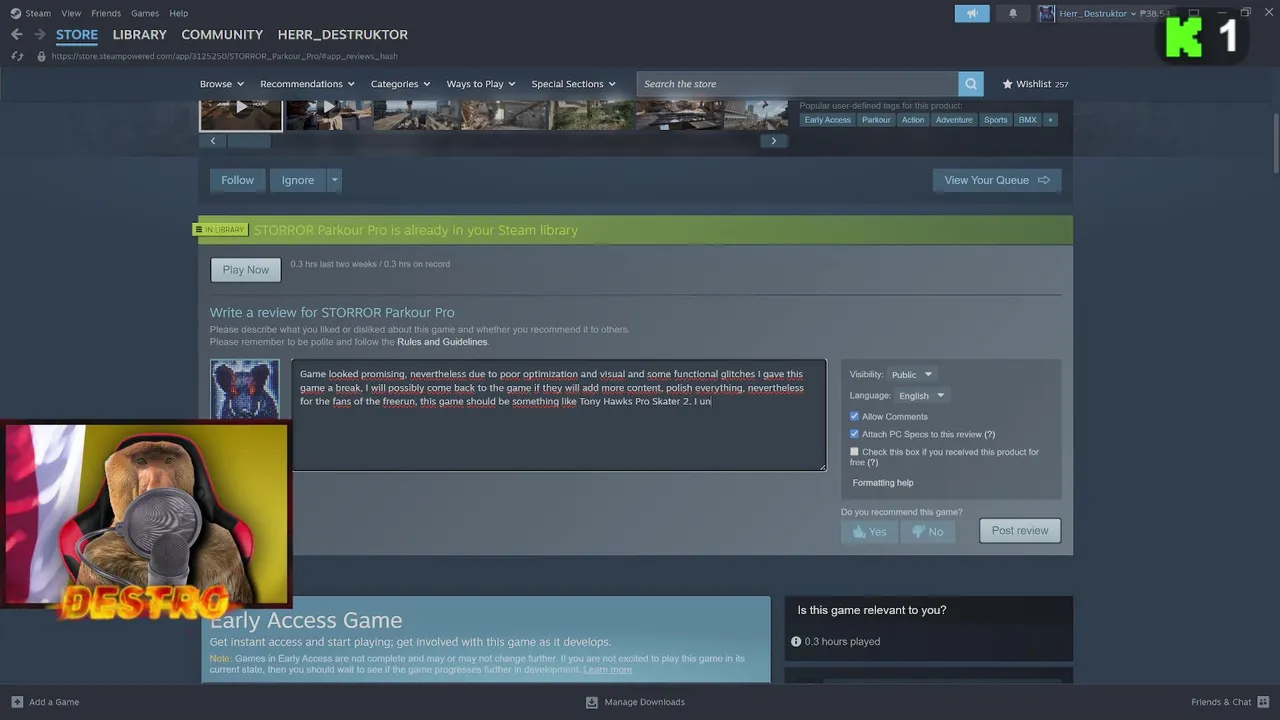Viewport: 1280px width, 720px height.
Task: Open Friends & Chat
Action: pos(1230,702)
